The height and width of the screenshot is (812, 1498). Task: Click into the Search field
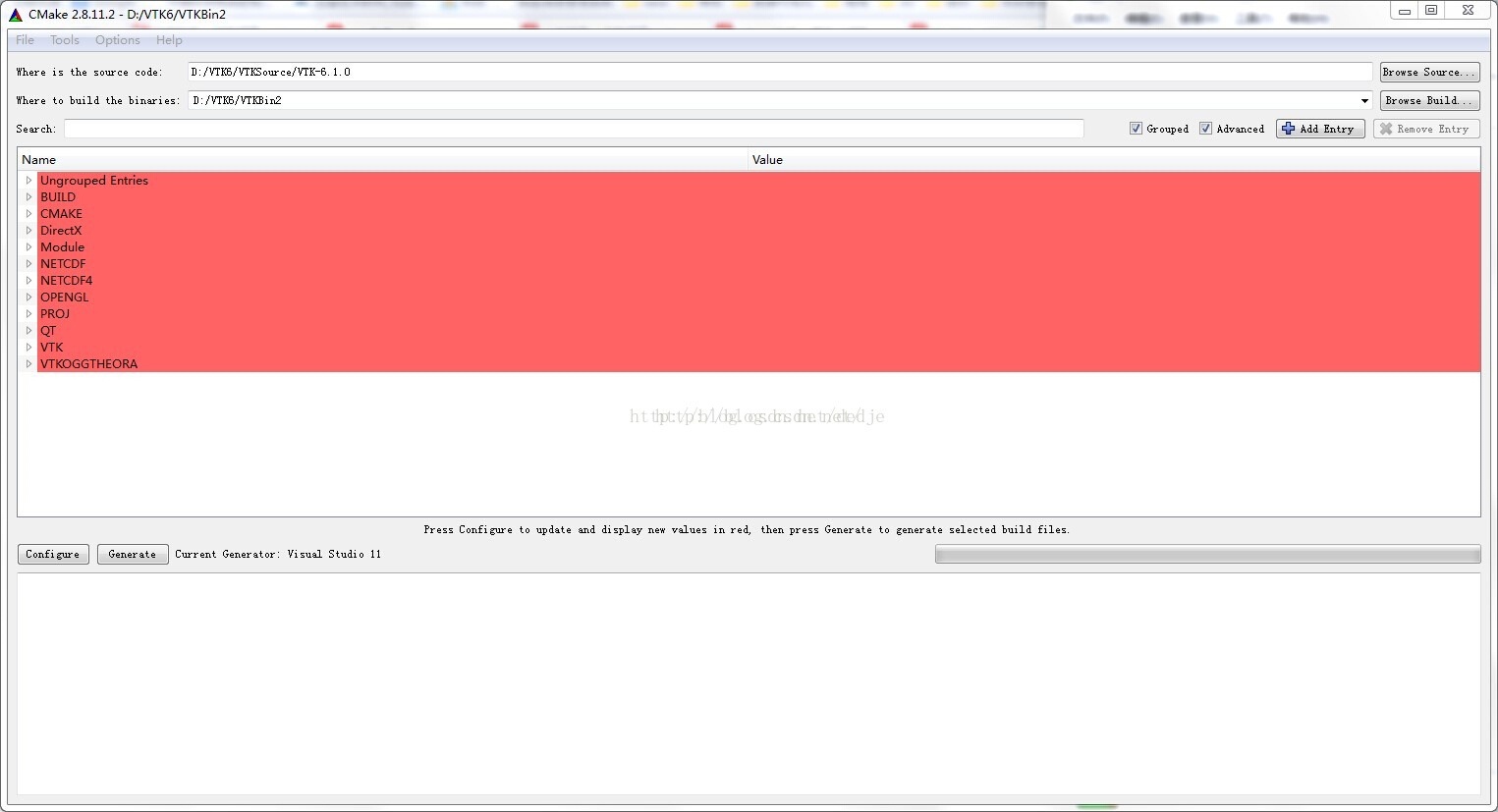(574, 129)
